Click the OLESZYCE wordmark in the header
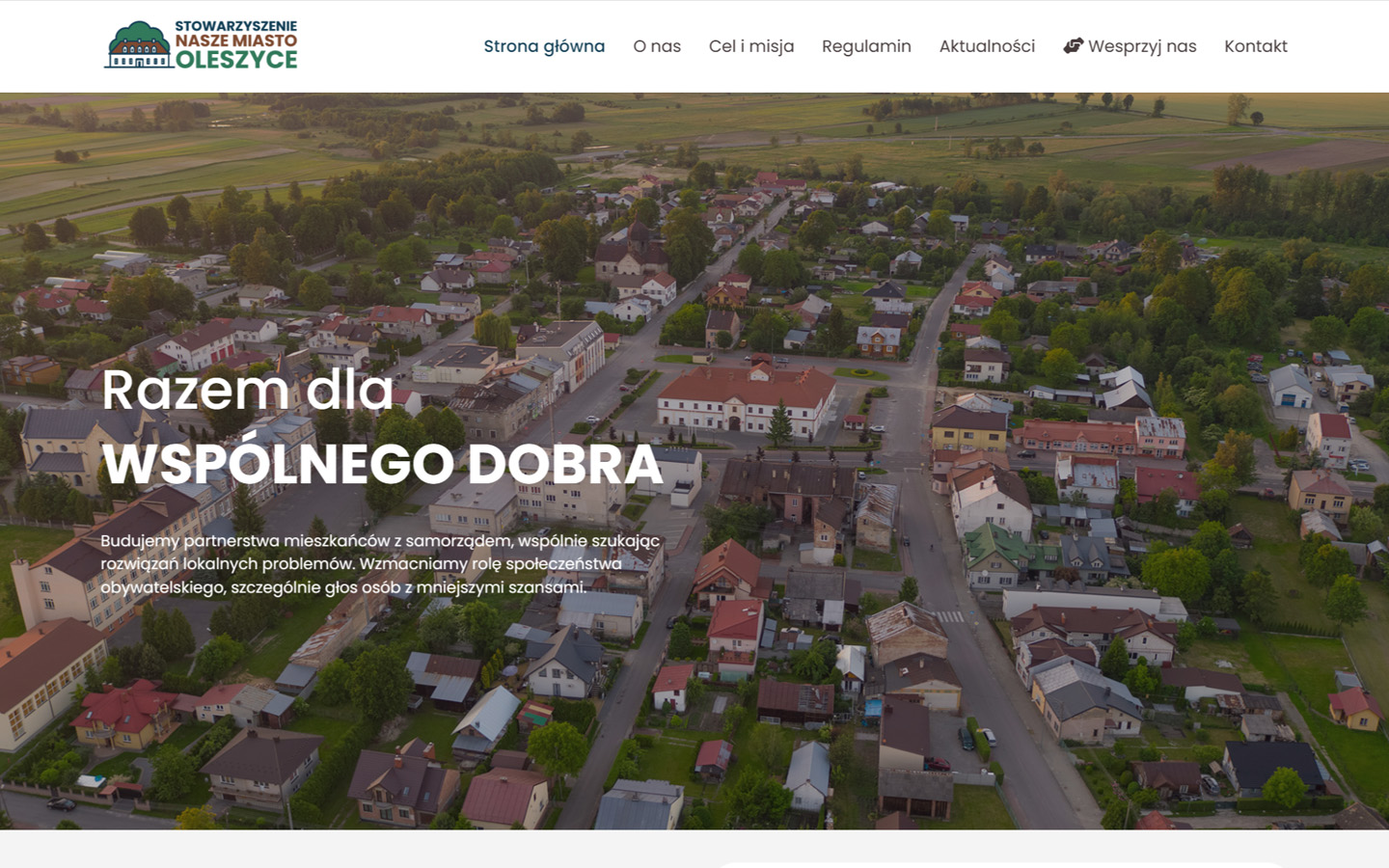The image size is (1389, 868). point(237,58)
